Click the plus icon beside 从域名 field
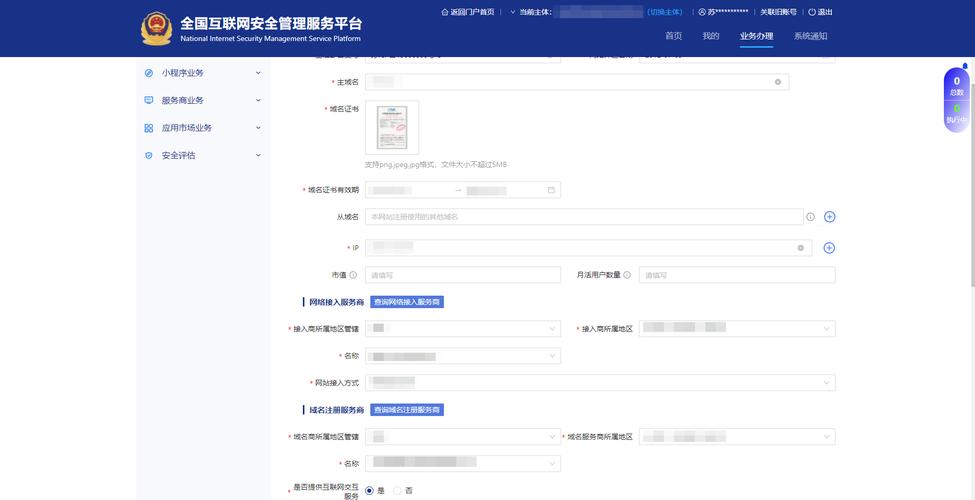The width and height of the screenshot is (975, 500). (829, 217)
